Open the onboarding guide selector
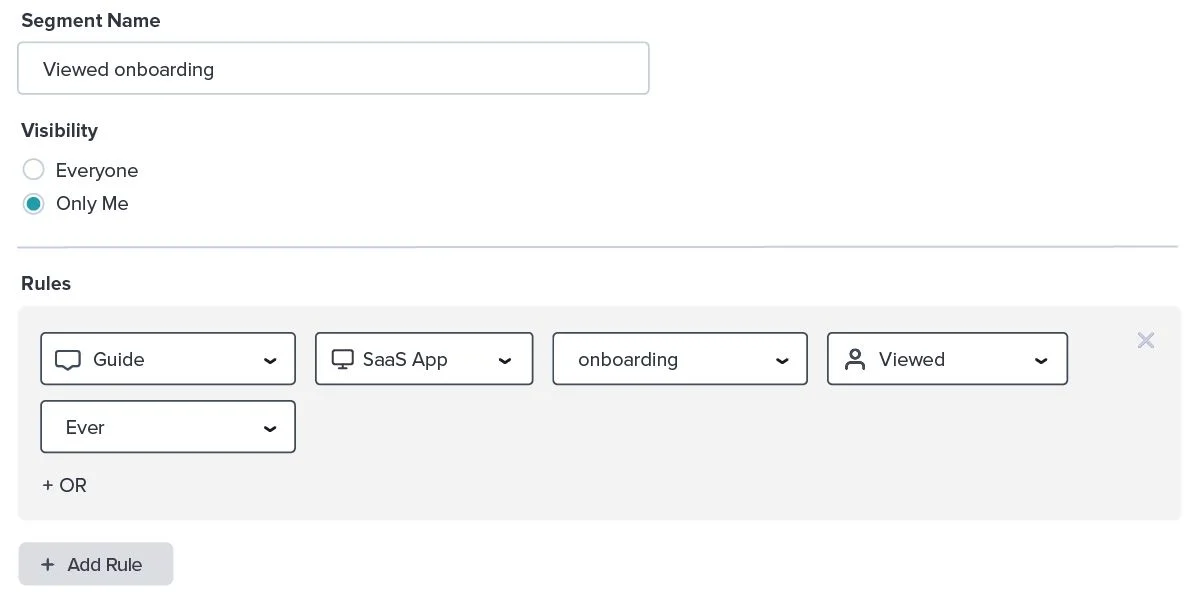Screen dimensions: 1201x604 (x=660, y=360)
